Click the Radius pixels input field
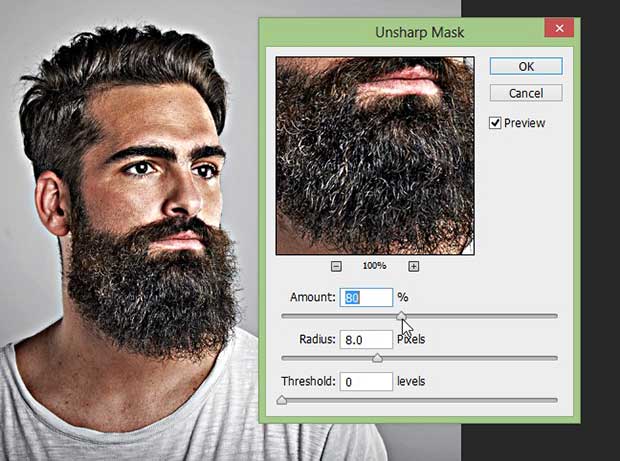Viewport: 620px width, 461px height. coord(366,340)
